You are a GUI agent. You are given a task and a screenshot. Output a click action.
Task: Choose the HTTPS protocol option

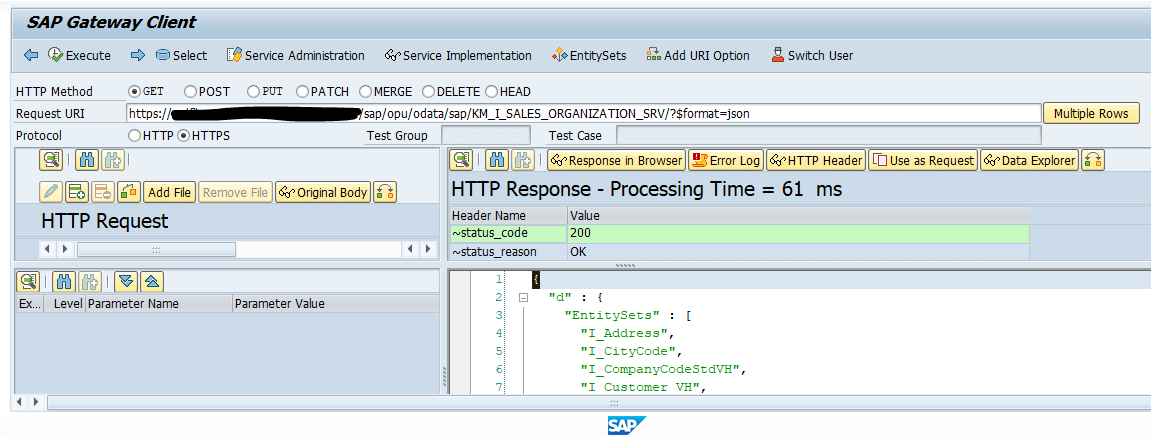click(x=184, y=135)
